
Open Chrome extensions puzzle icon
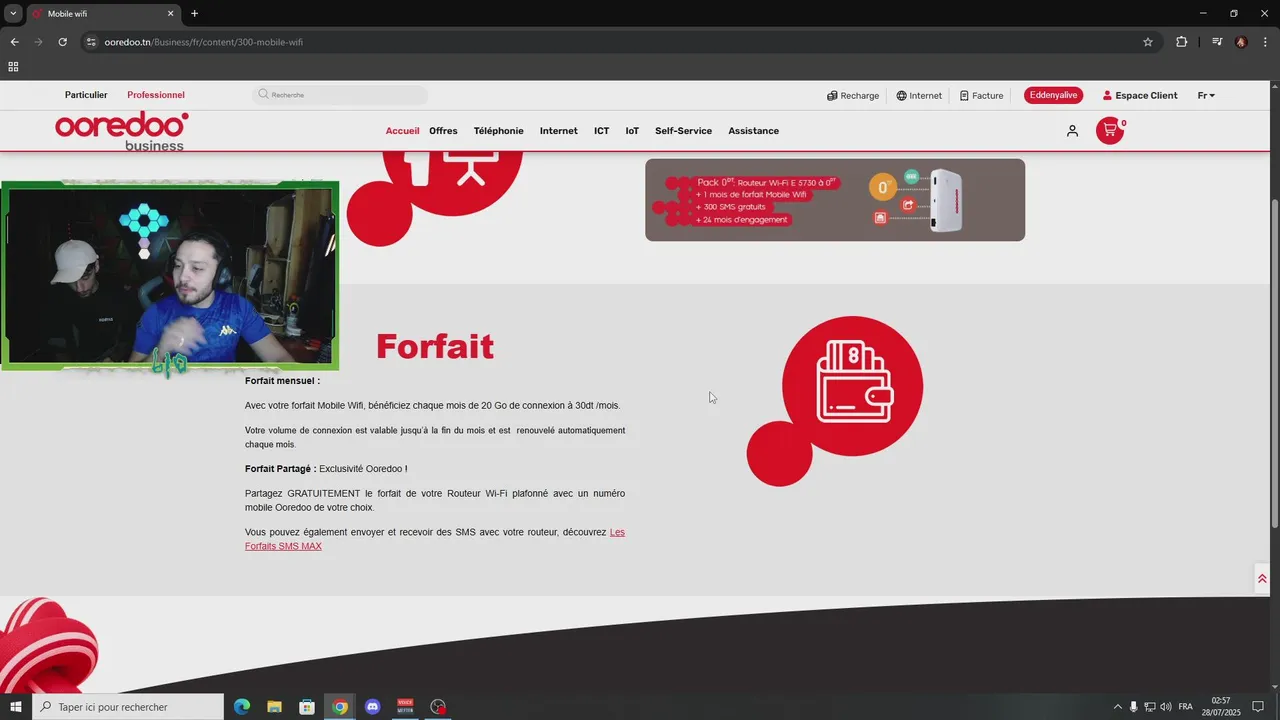pyautogui.click(x=1182, y=42)
